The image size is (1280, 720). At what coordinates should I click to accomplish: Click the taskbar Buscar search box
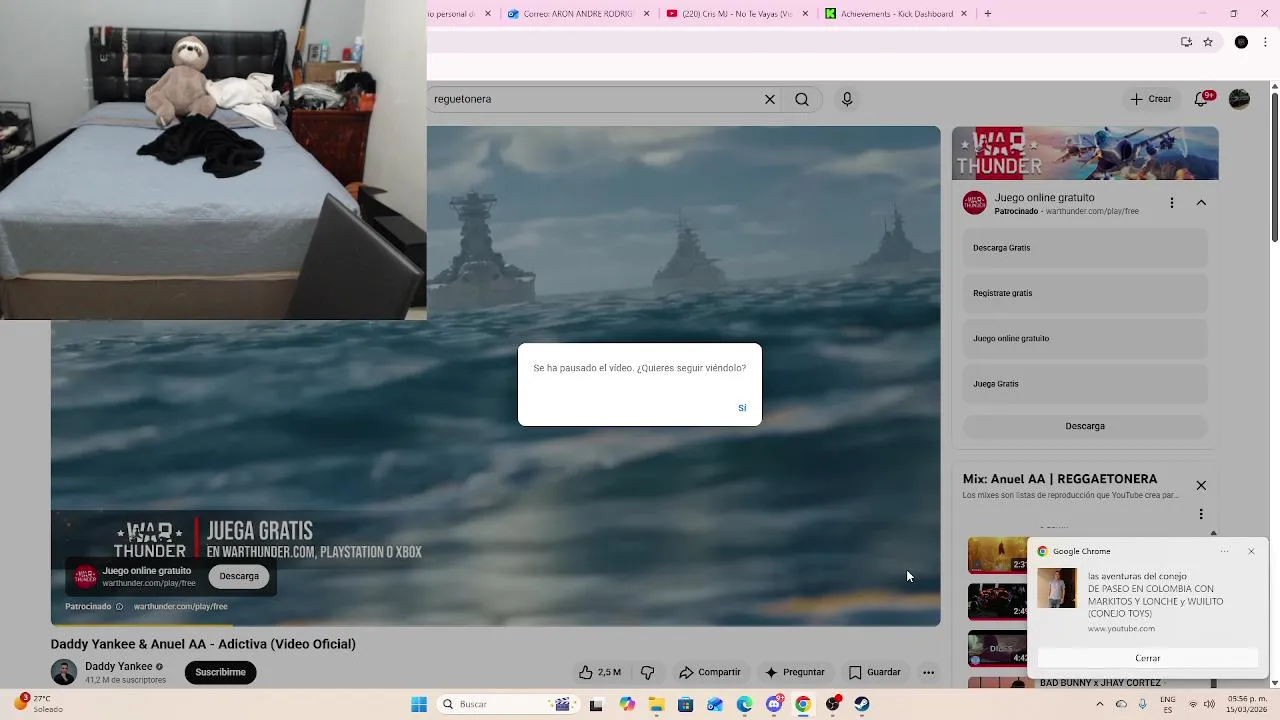click(x=507, y=704)
